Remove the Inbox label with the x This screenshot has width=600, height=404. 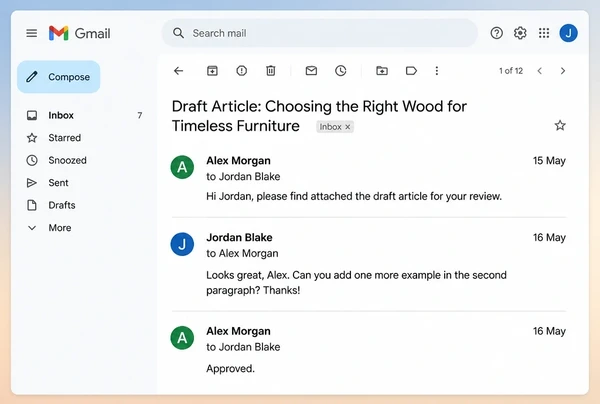347,127
